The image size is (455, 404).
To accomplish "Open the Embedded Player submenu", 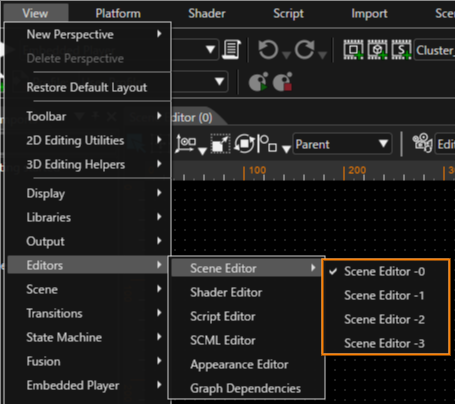I will point(89,385).
